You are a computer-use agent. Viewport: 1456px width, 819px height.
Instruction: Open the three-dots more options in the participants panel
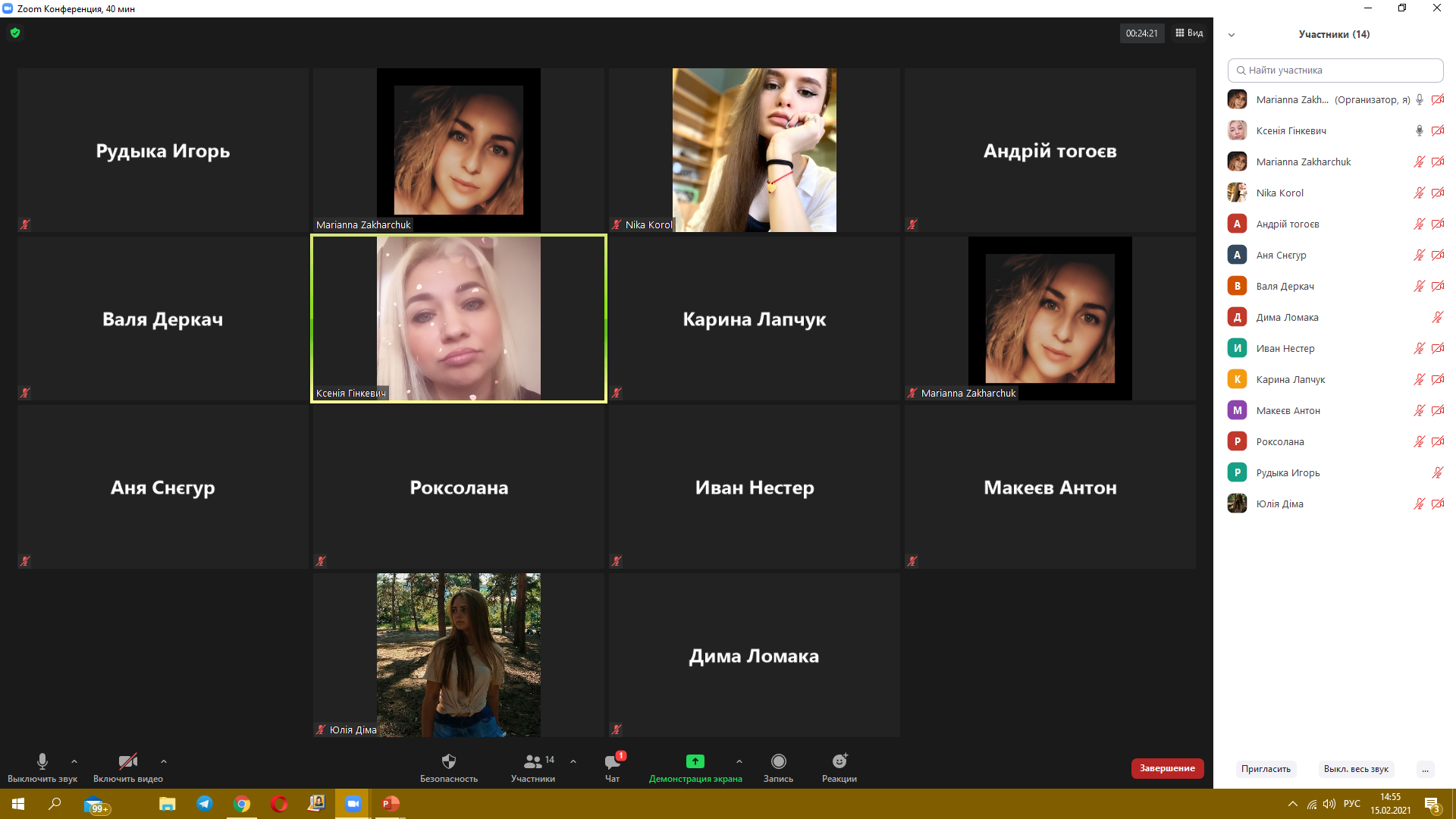1425,769
